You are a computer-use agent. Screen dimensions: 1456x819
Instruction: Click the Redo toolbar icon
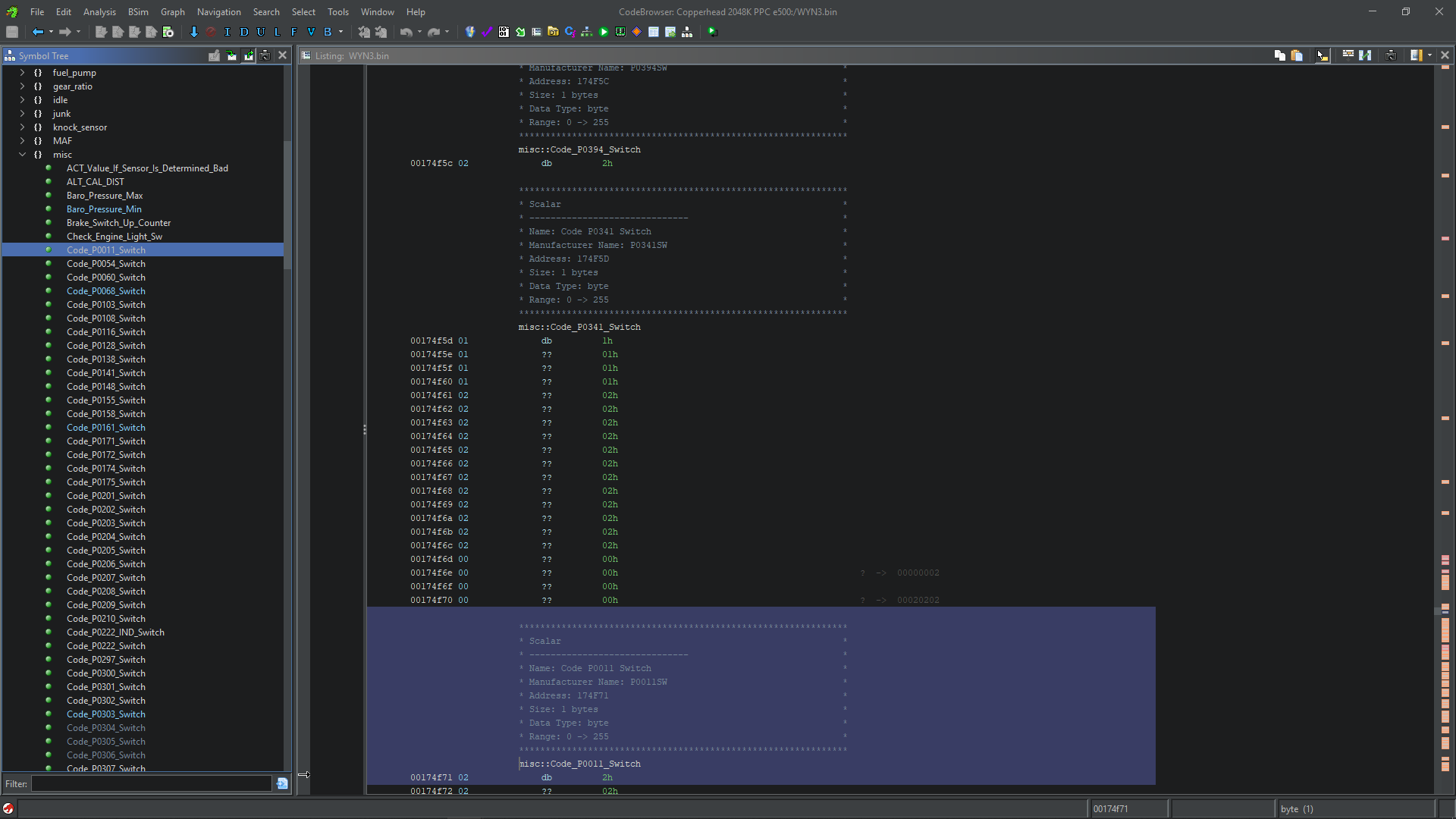pyautogui.click(x=434, y=32)
